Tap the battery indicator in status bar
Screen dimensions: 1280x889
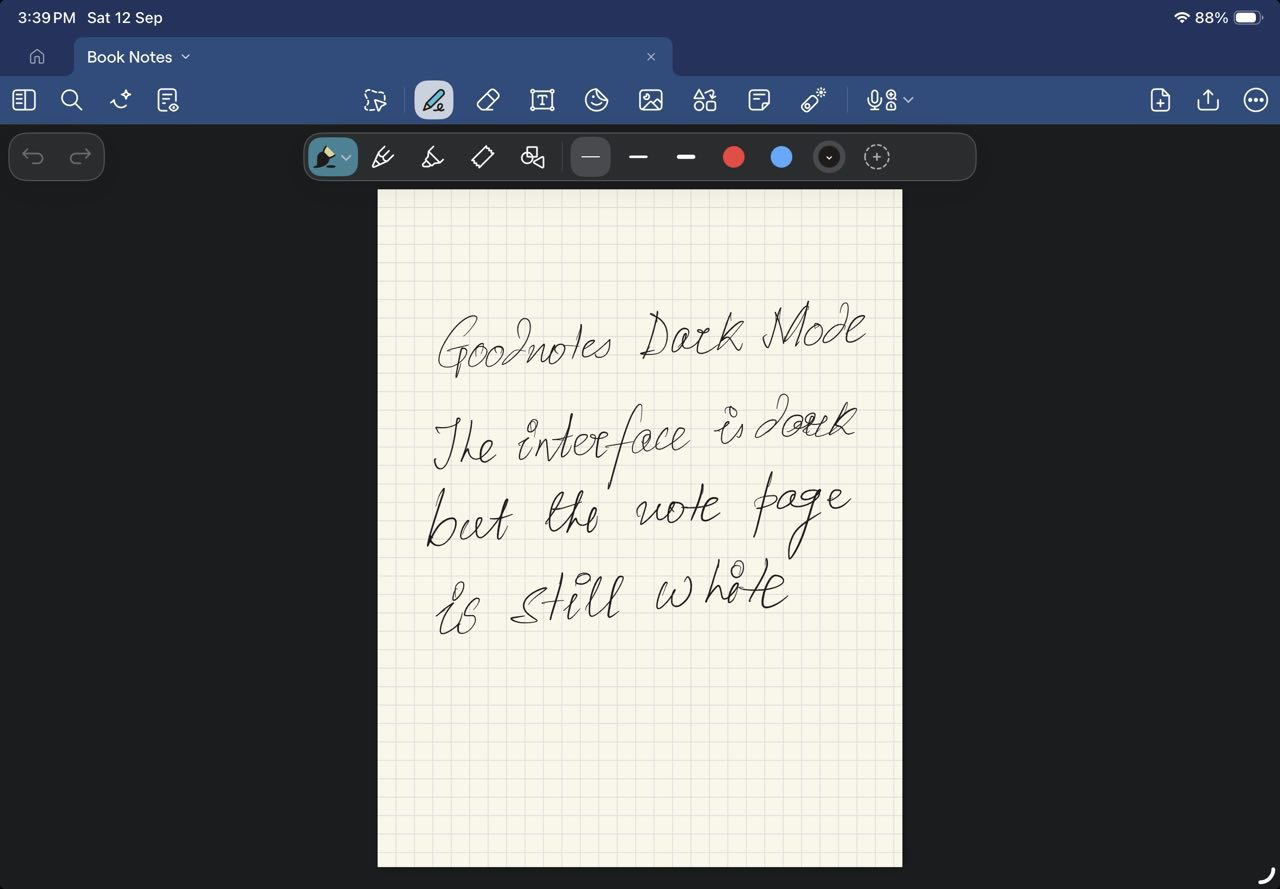point(1248,18)
